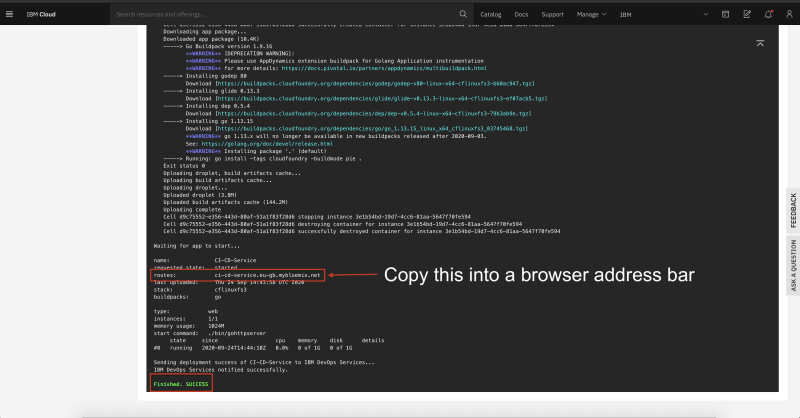Click the 'Downloaded app package (10.4K)' line
This screenshot has width=800, height=418.
click(211, 39)
